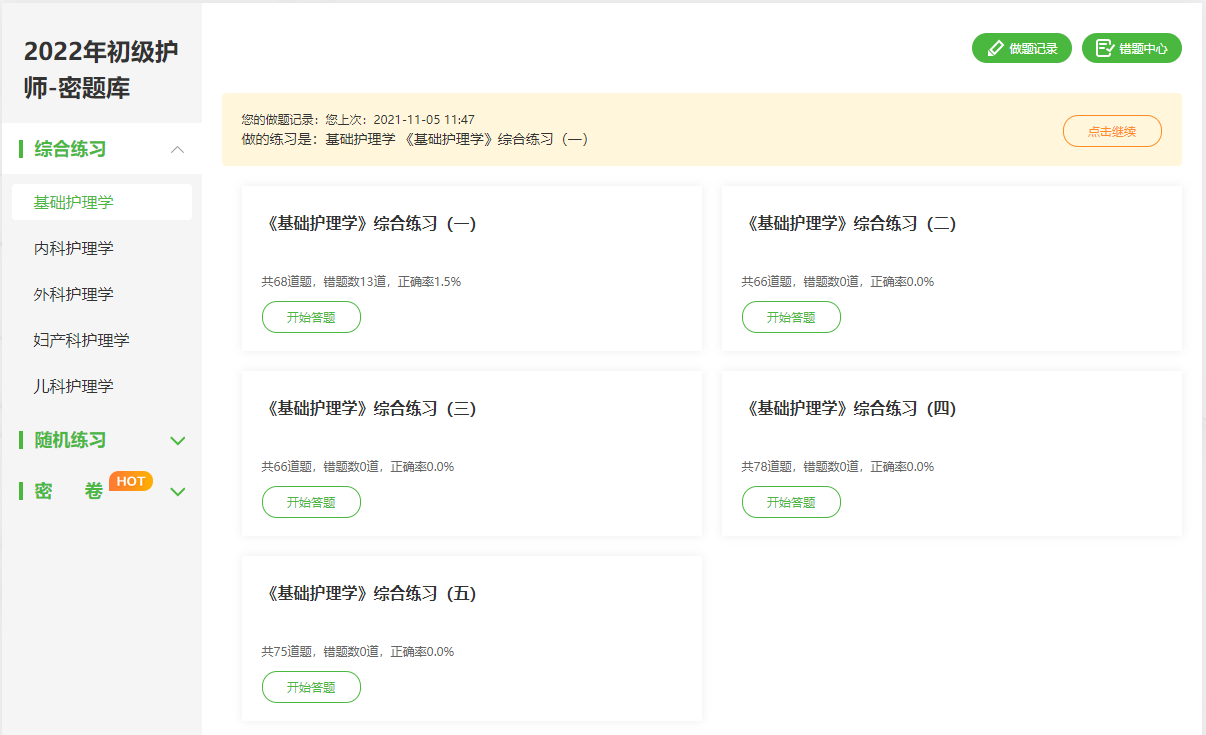Select 基础护理学 in the sidebar

74,202
